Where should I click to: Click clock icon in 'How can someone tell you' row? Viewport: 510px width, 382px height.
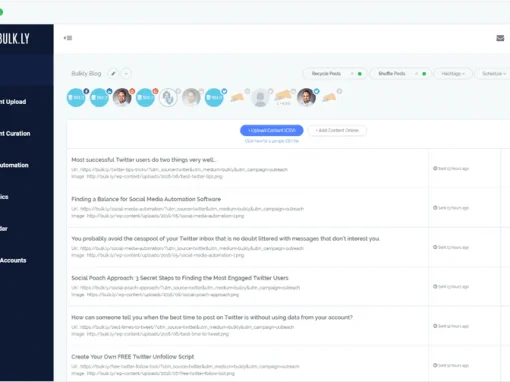435,326
